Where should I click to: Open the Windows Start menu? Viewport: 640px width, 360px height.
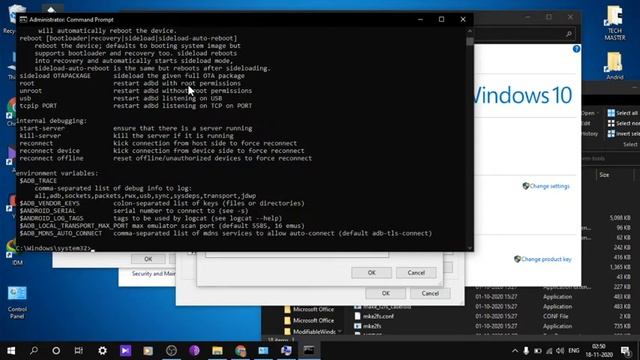tap(11, 351)
